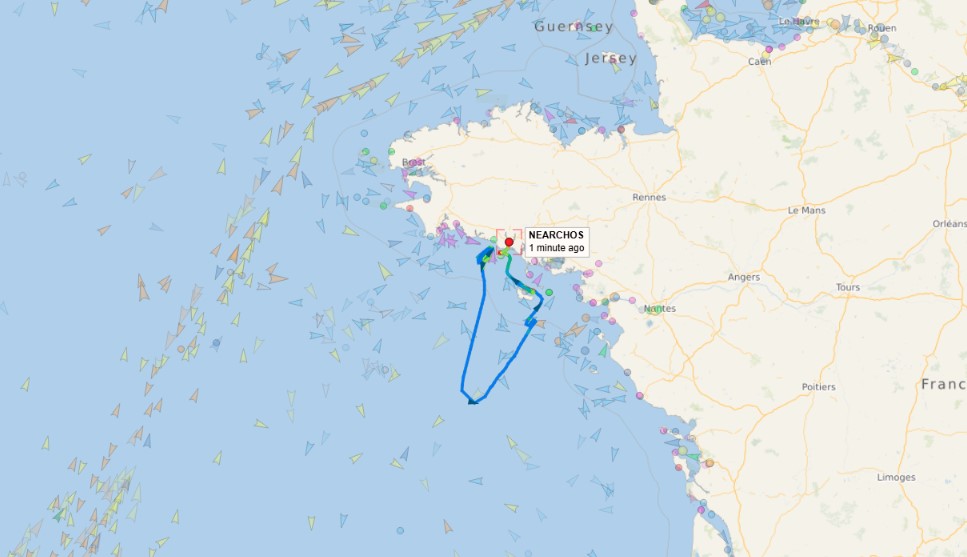
Task: Select the Caen city label
Action: (x=759, y=62)
